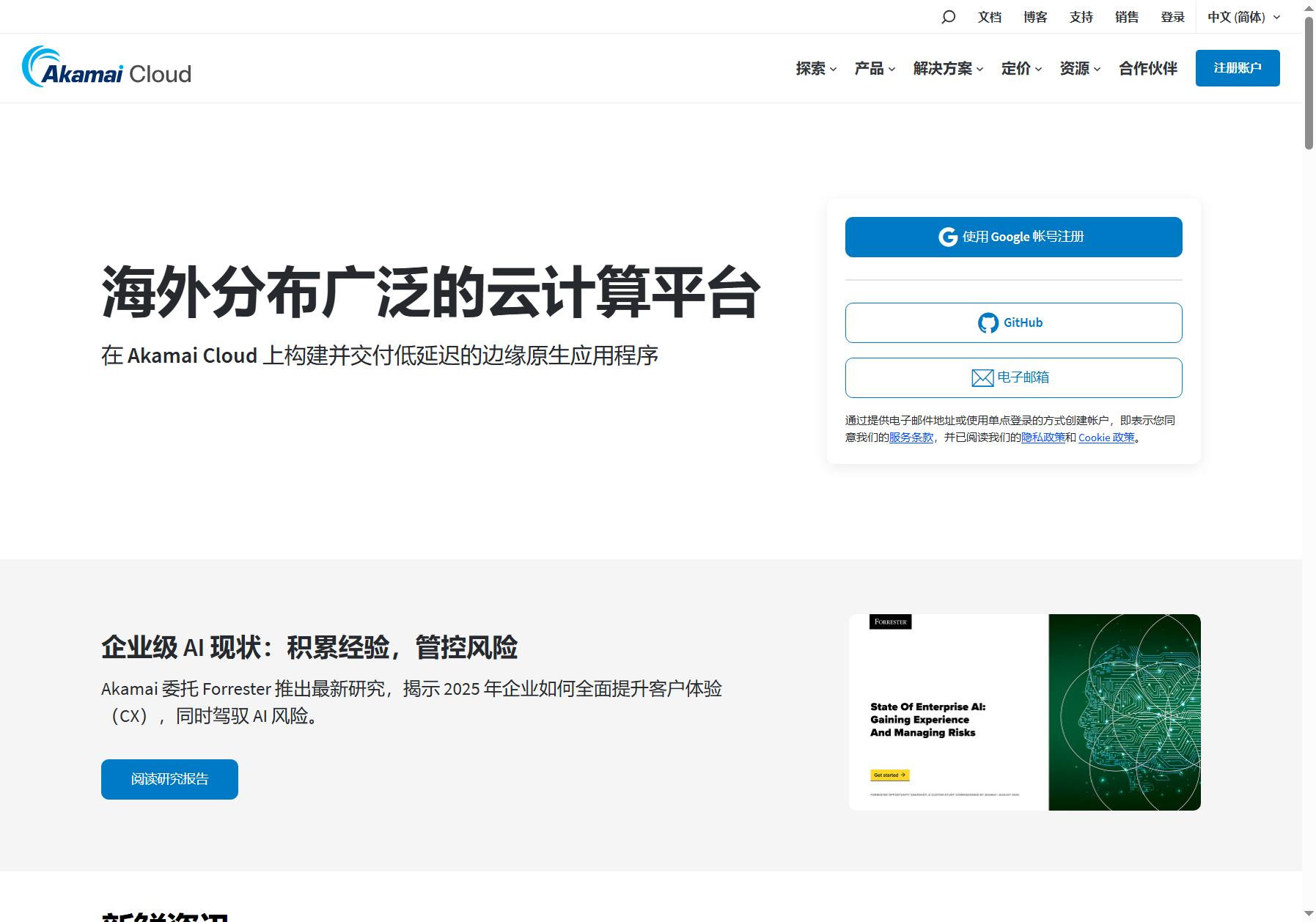Open the 合作伙伴 menu item

point(1148,68)
